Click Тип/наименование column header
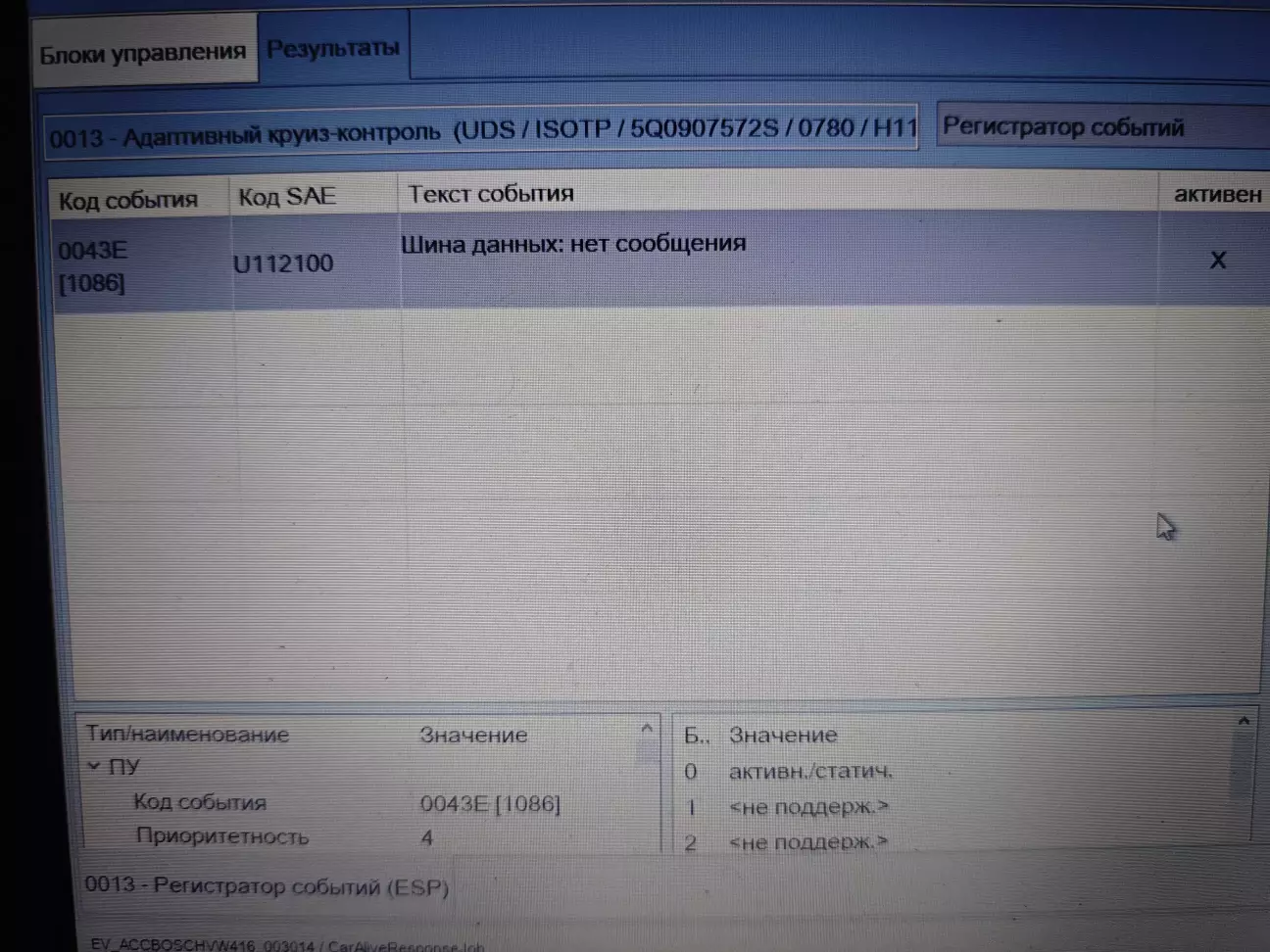Viewport: 1270px width, 952px height. [x=187, y=734]
